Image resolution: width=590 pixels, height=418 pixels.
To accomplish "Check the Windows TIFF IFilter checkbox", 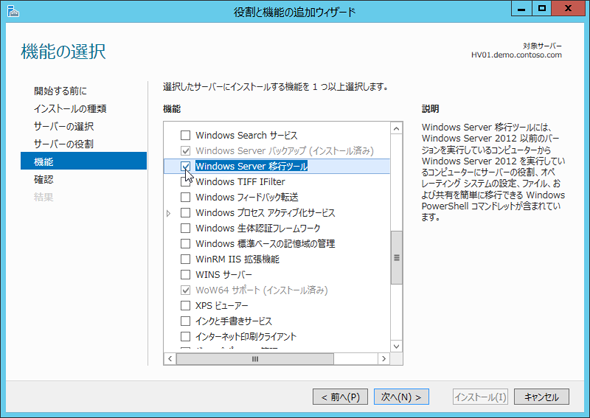I will point(185,182).
